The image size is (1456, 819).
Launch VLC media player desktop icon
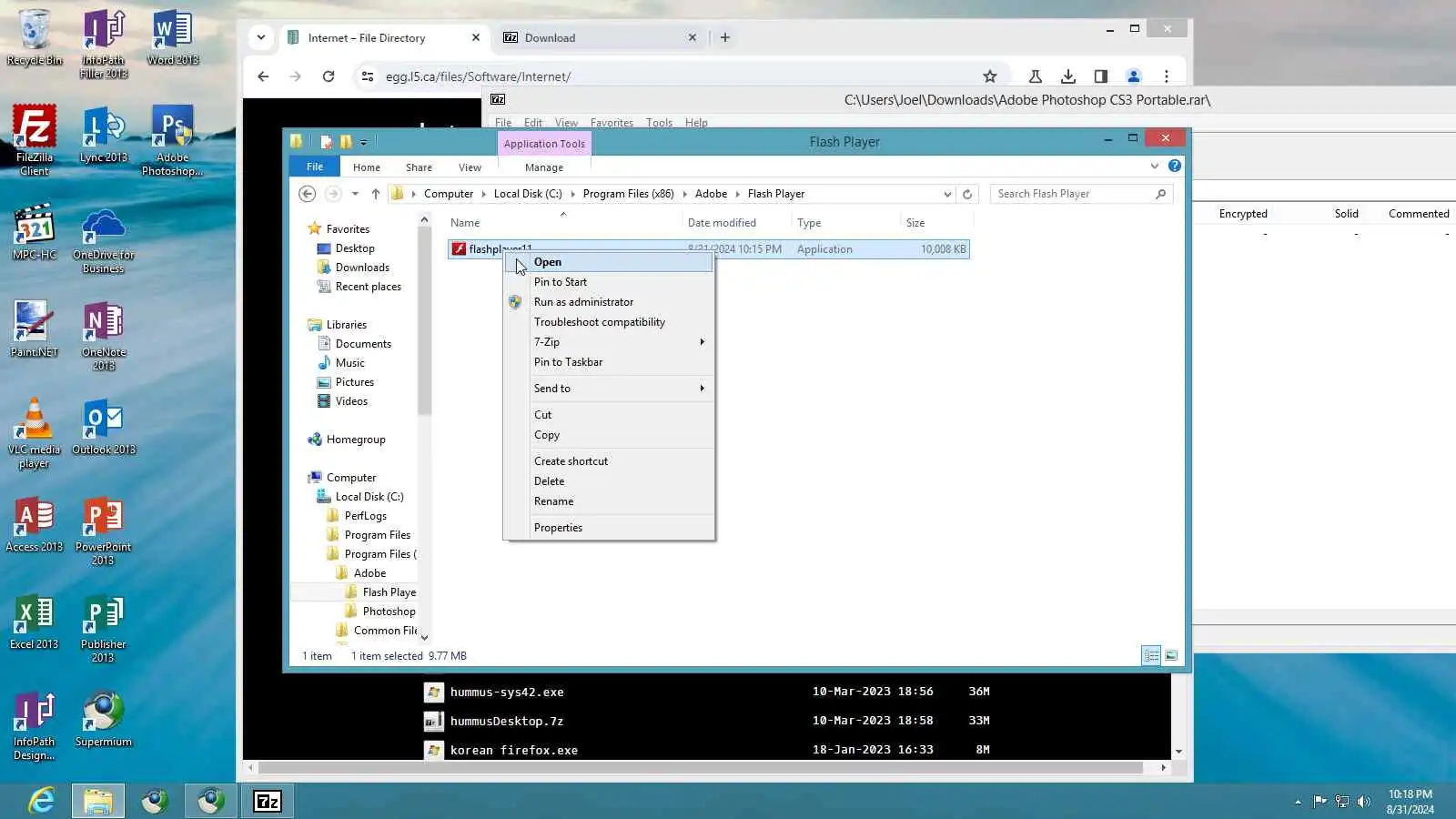point(35,433)
